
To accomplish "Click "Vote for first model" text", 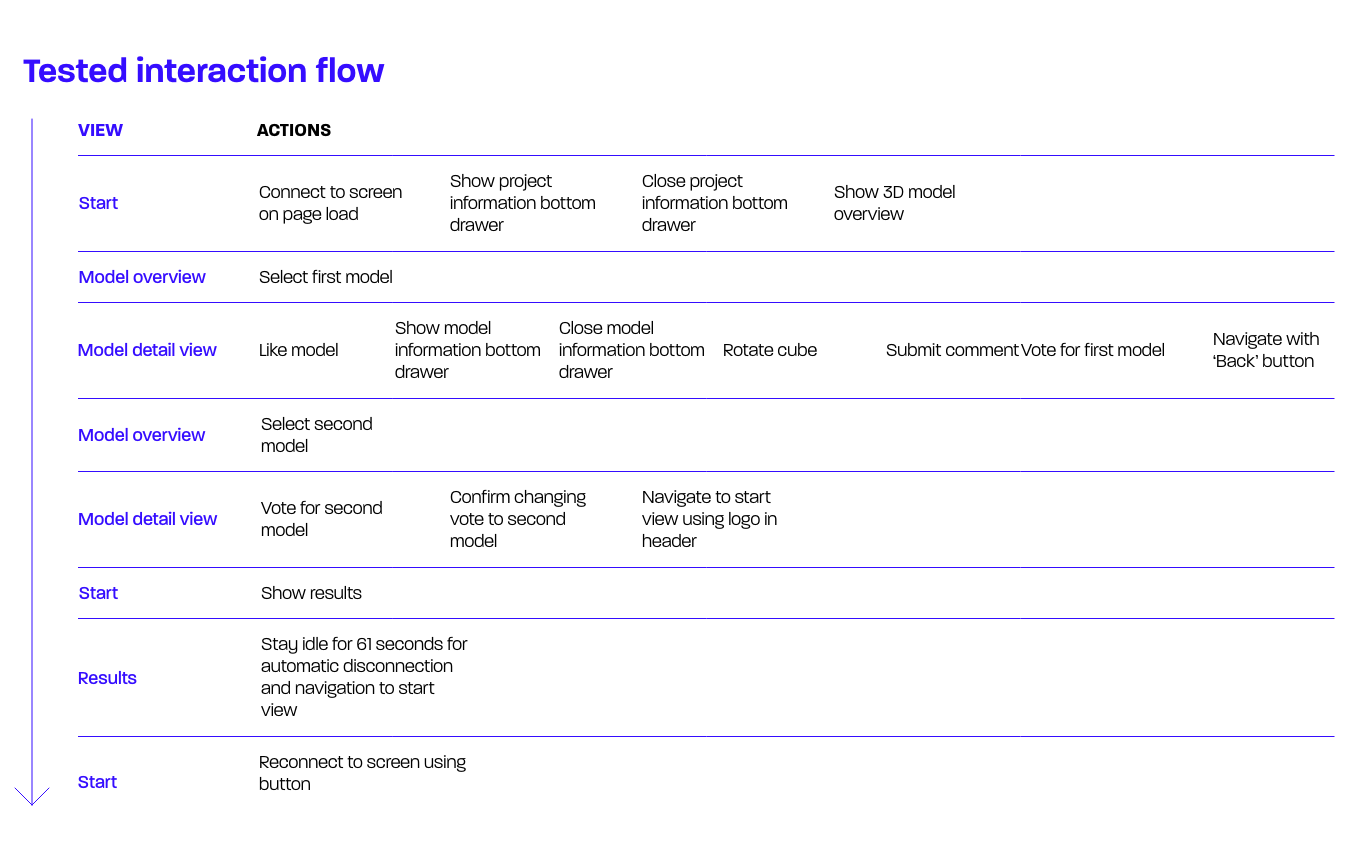I will 1093,350.
